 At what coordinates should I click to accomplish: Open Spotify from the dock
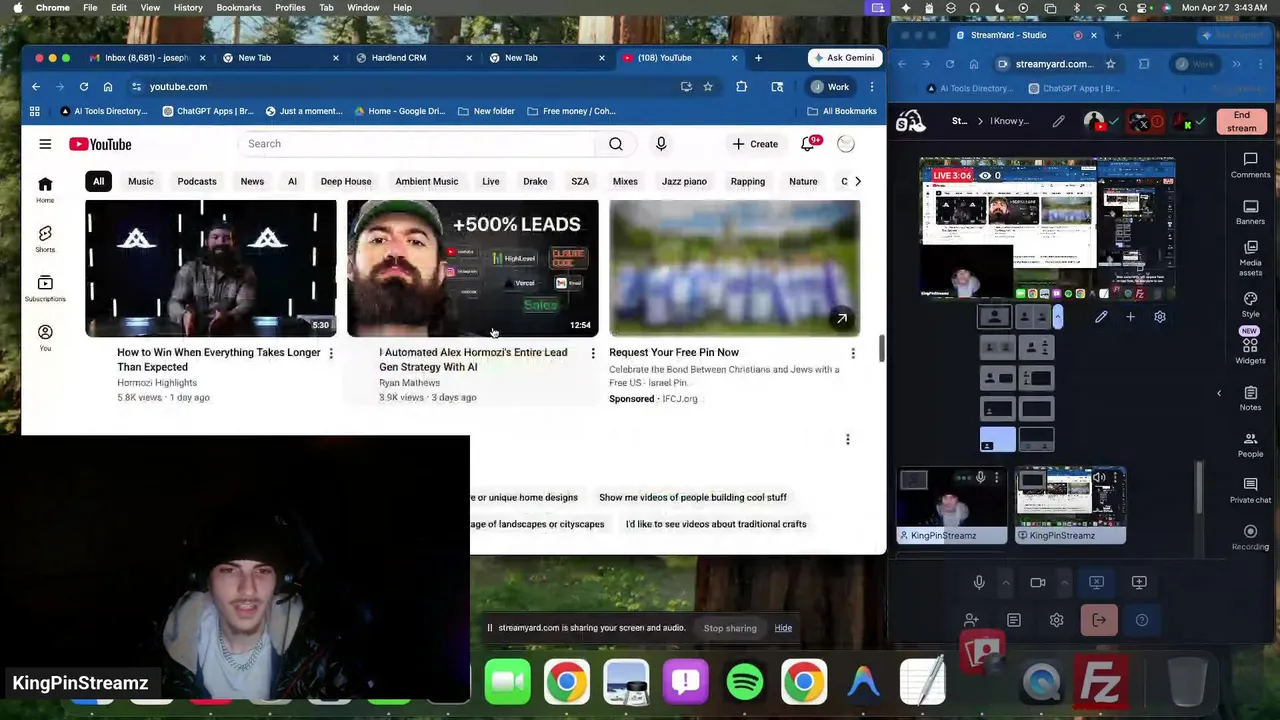[745, 682]
